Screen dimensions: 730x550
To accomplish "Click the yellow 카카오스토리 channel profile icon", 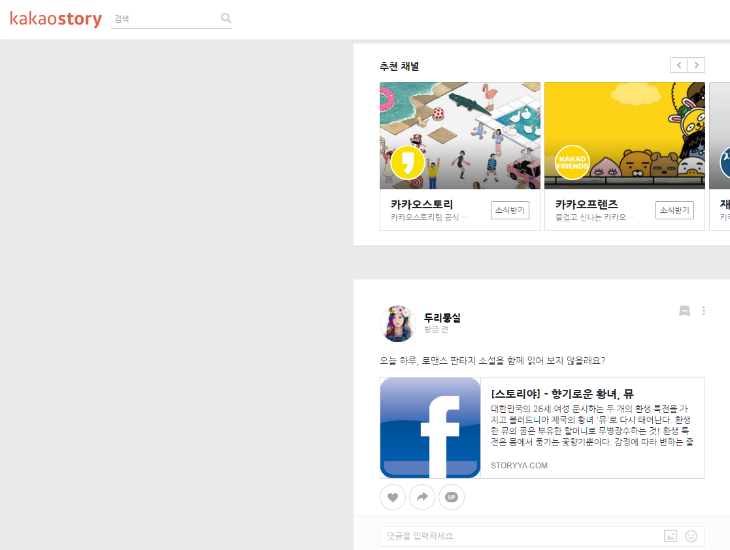I will pyautogui.click(x=407, y=163).
